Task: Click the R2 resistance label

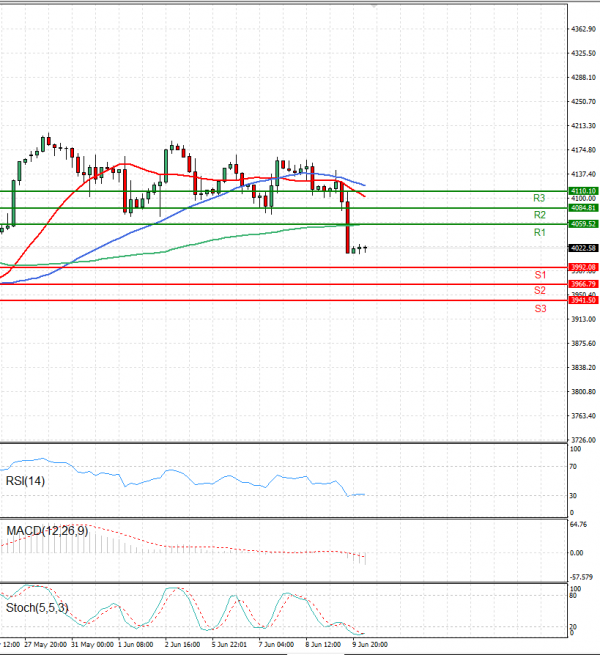Action: tap(539, 215)
